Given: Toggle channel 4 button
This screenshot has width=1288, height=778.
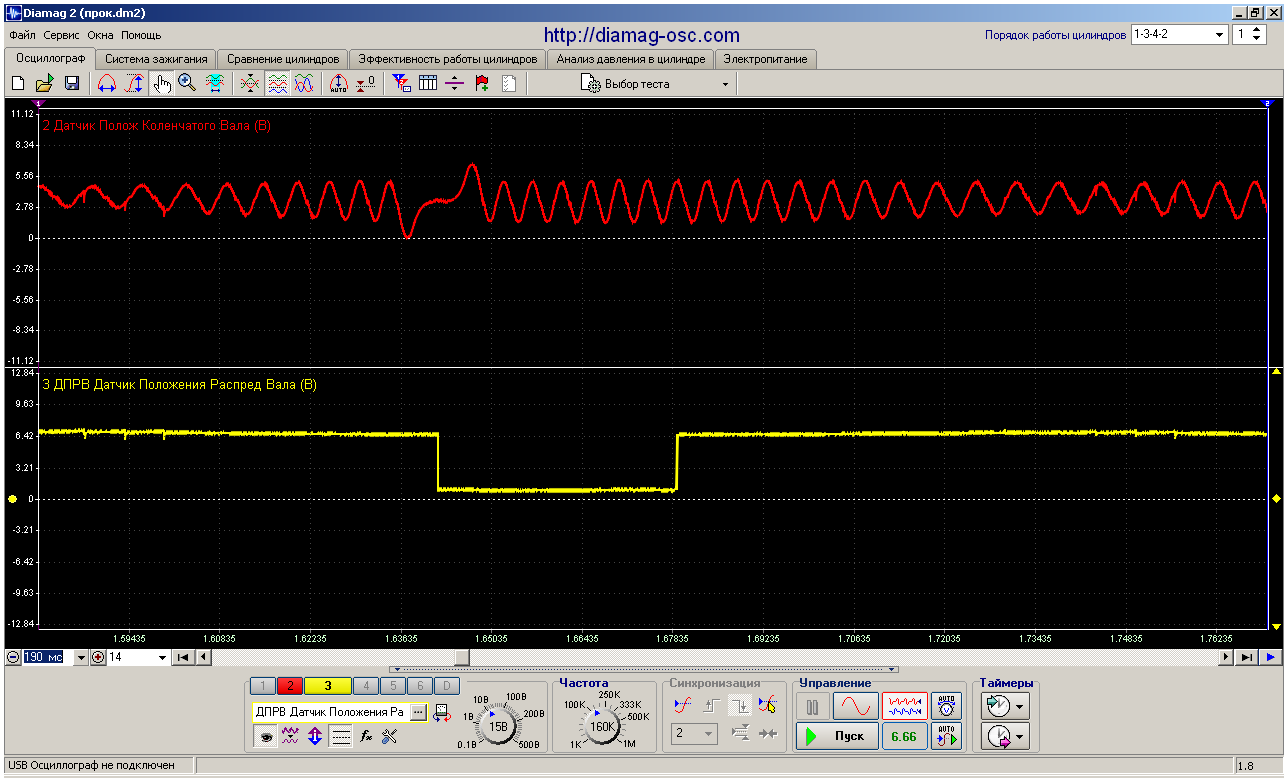Looking at the screenshot, I should [366, 685].
